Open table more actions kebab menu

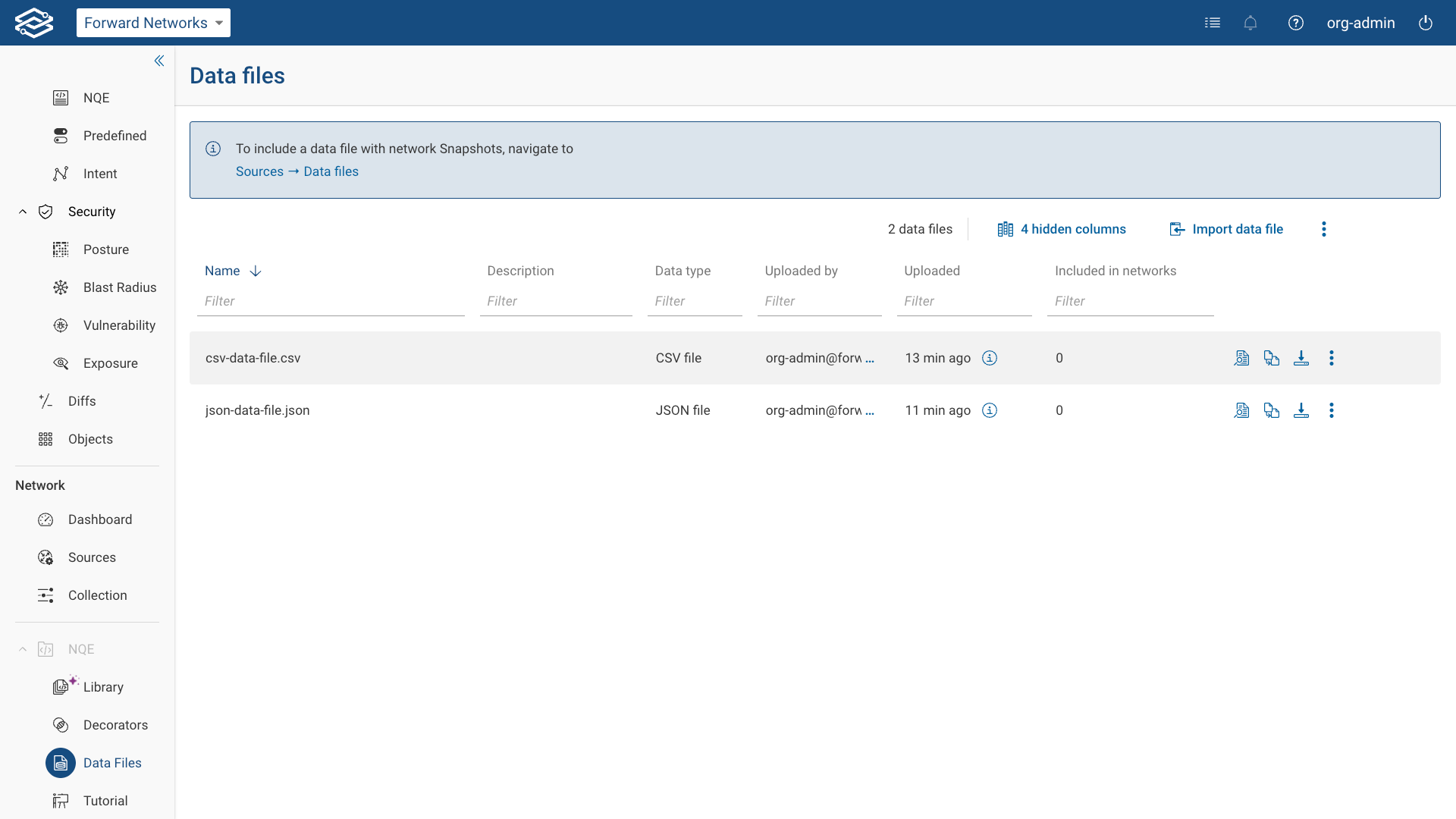point(1324,229)
